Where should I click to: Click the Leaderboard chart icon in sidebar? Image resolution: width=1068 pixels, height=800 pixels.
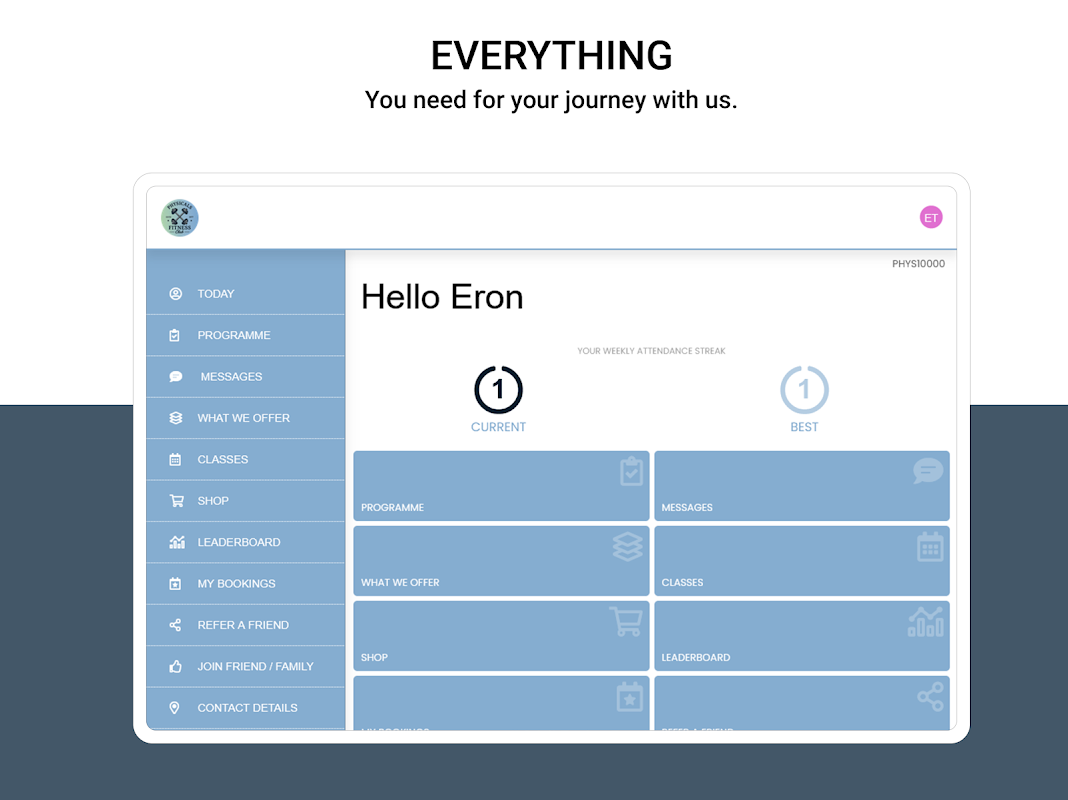(x=177, y=542)
